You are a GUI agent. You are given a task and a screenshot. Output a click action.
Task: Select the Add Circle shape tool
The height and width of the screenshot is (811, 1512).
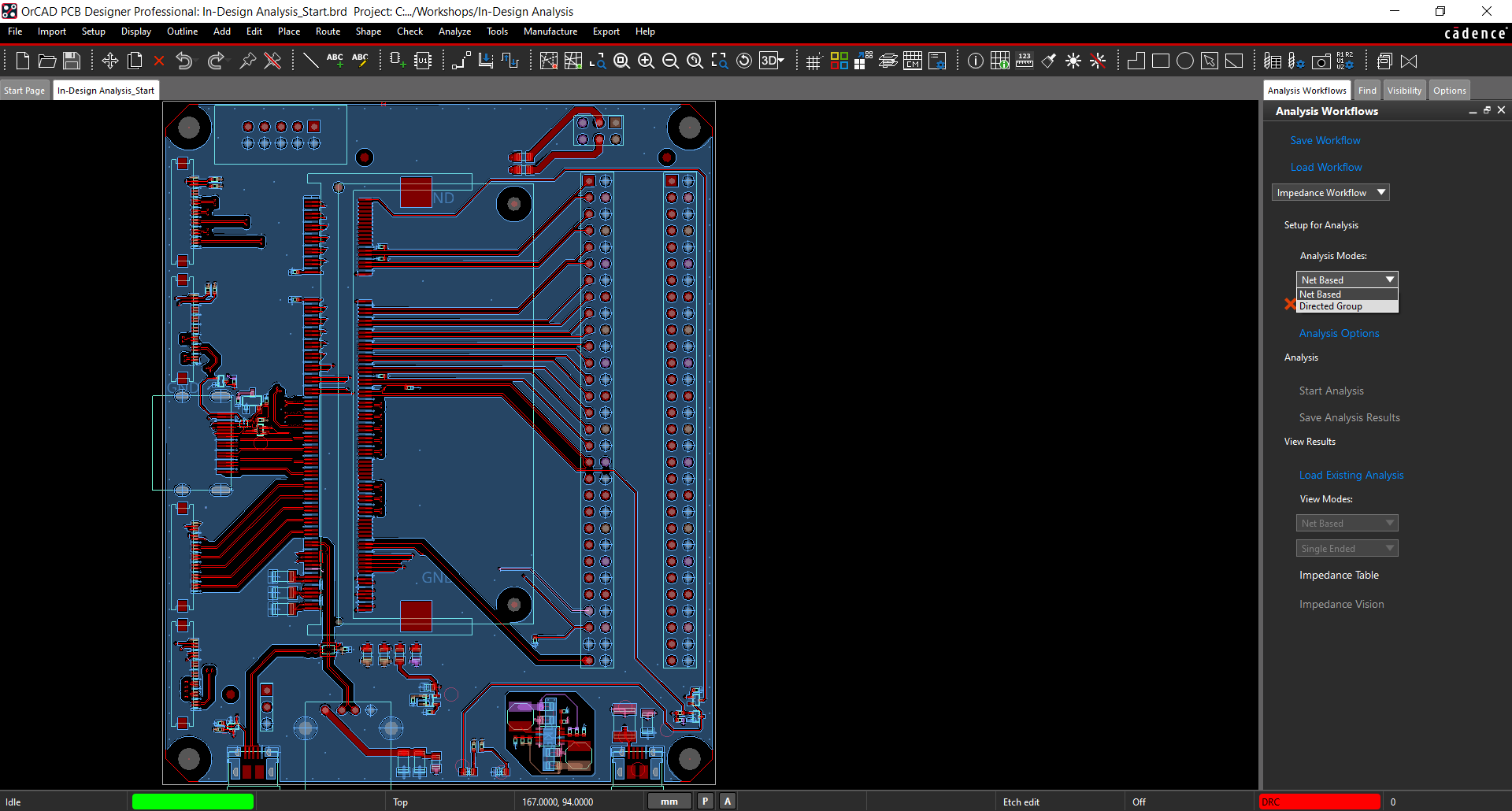pos(1184,61)
